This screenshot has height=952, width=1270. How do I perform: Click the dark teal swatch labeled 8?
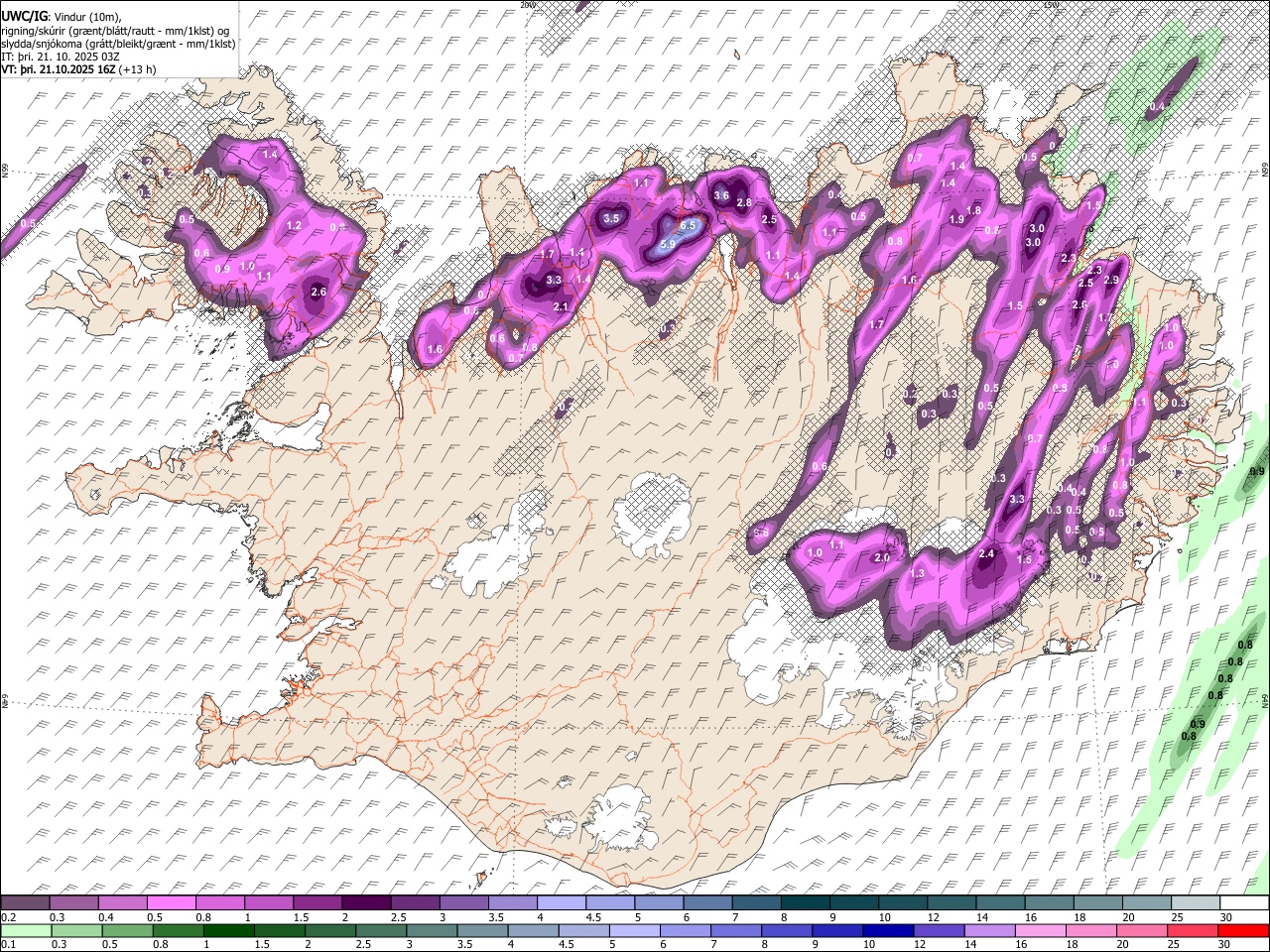805,902
